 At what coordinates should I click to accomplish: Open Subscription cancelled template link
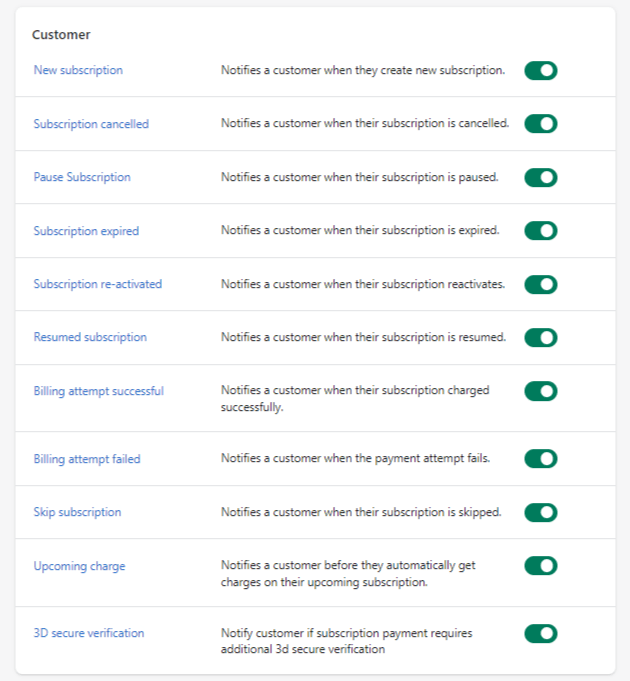(x=91, y=124)
